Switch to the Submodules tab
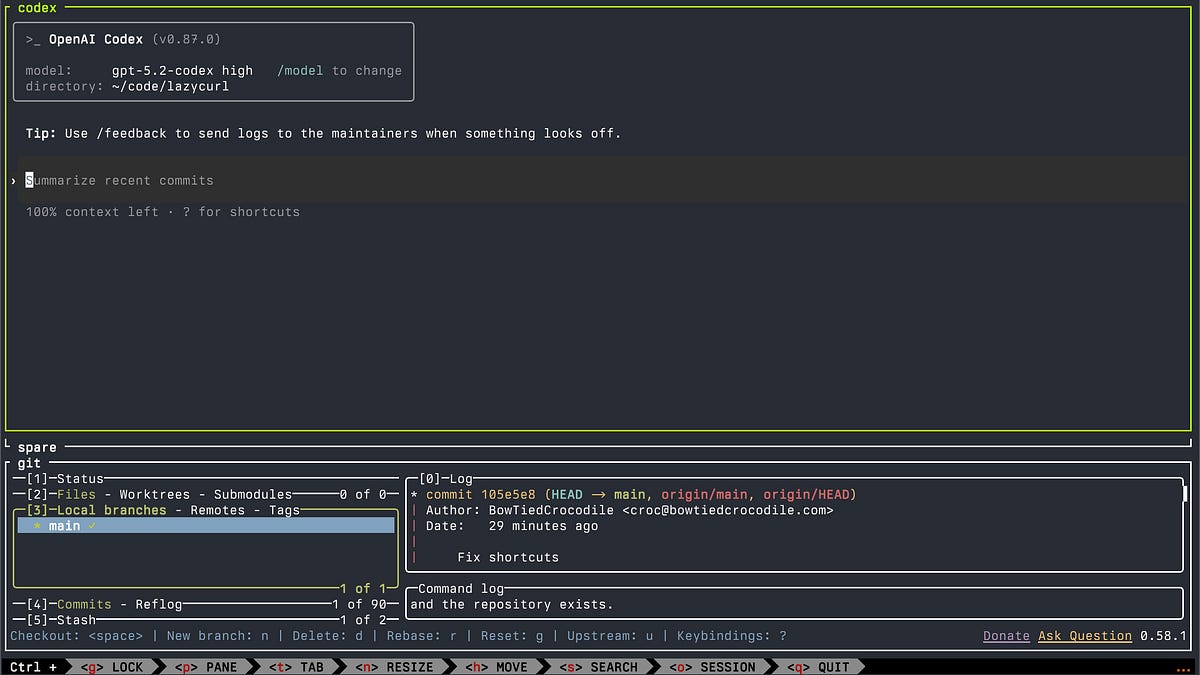The width and height of the screenshot is (1200, 675). coord(254,494)
